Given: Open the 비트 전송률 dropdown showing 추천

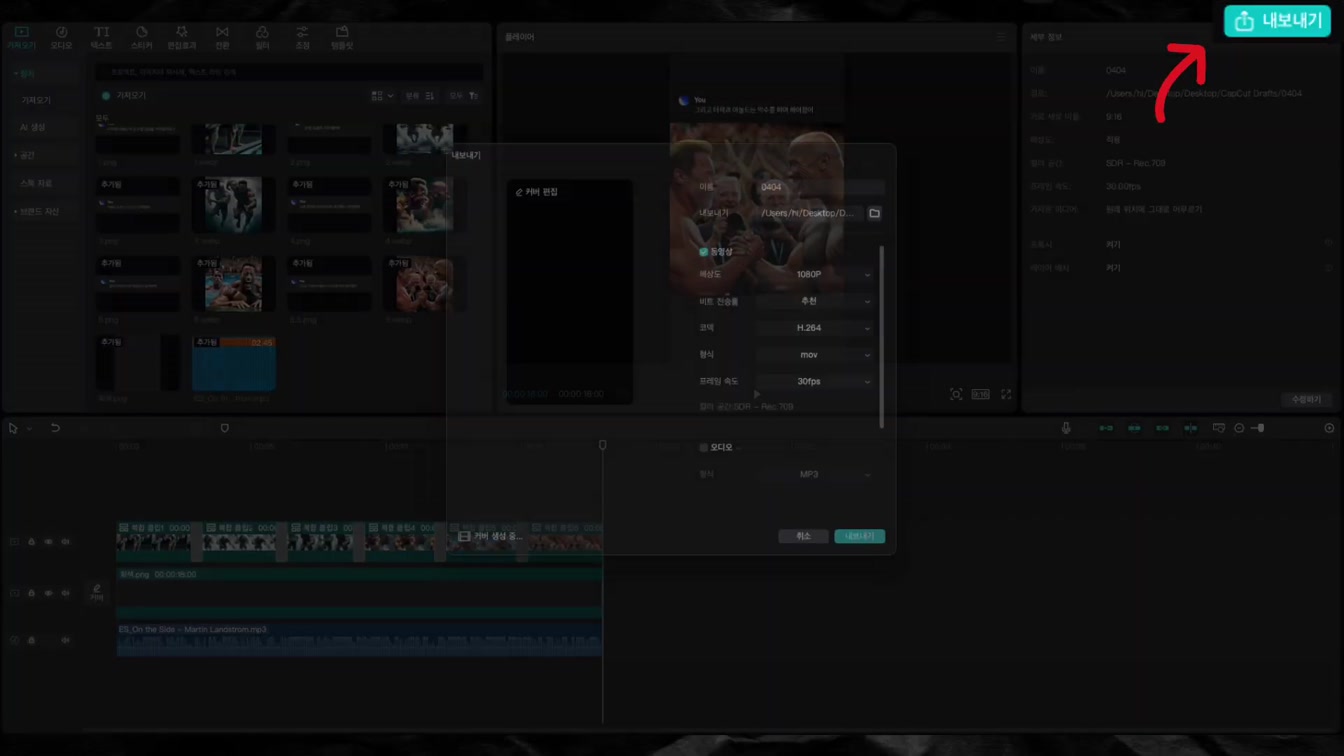Looking at the screenshot, I should (x=815, y=301).
